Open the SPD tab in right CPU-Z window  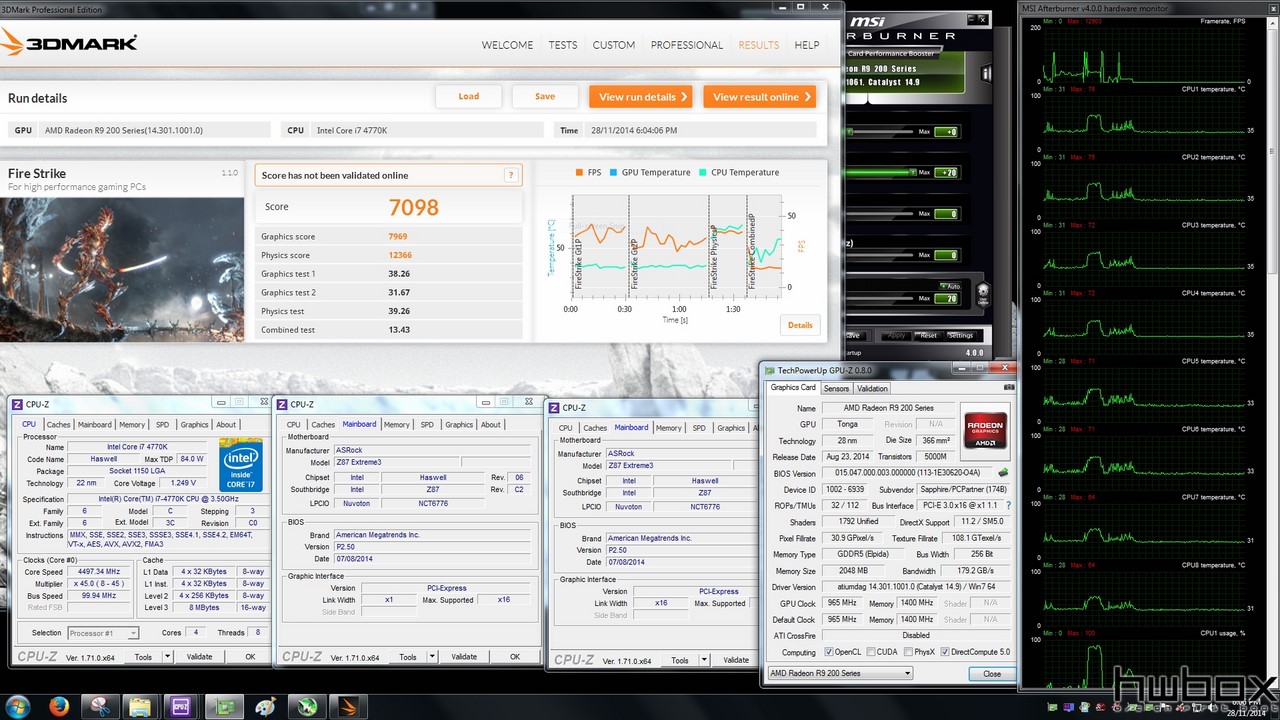[699, 428]
